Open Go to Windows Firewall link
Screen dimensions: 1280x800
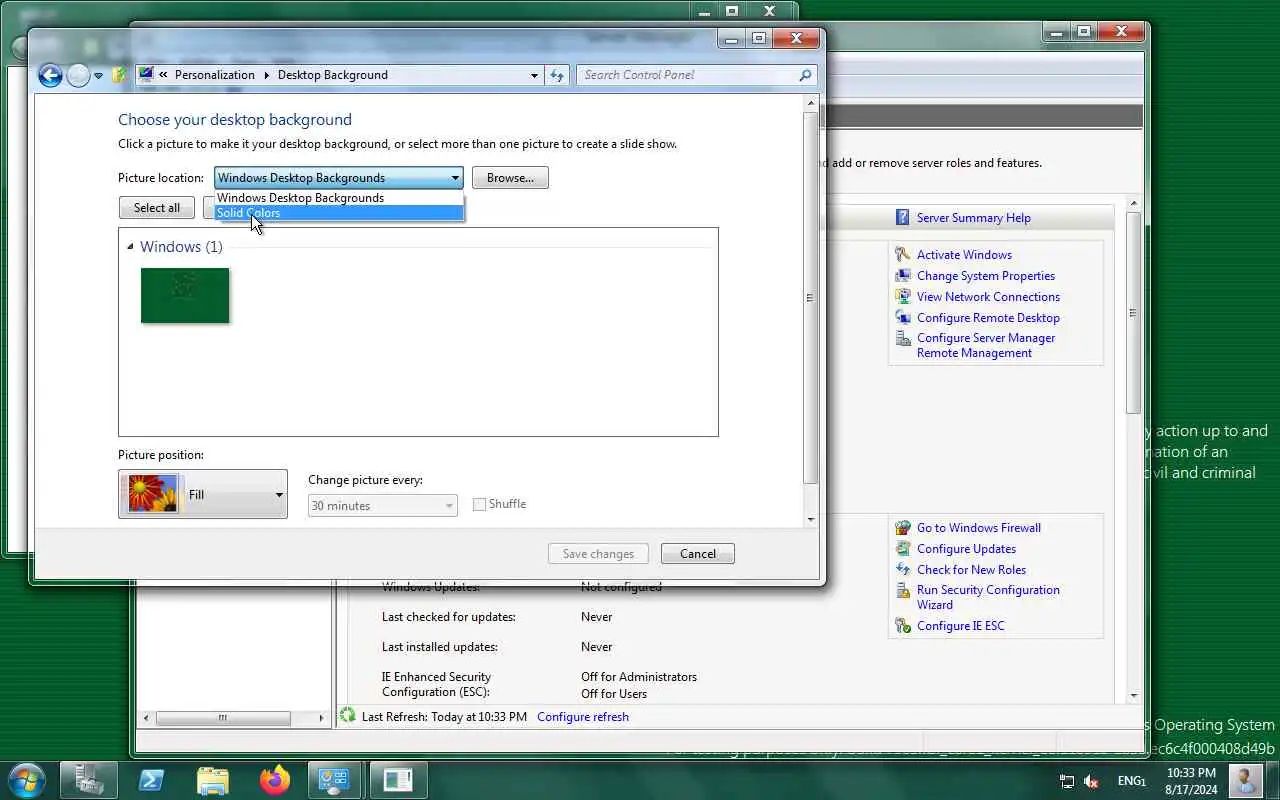[x=979, y=528]
